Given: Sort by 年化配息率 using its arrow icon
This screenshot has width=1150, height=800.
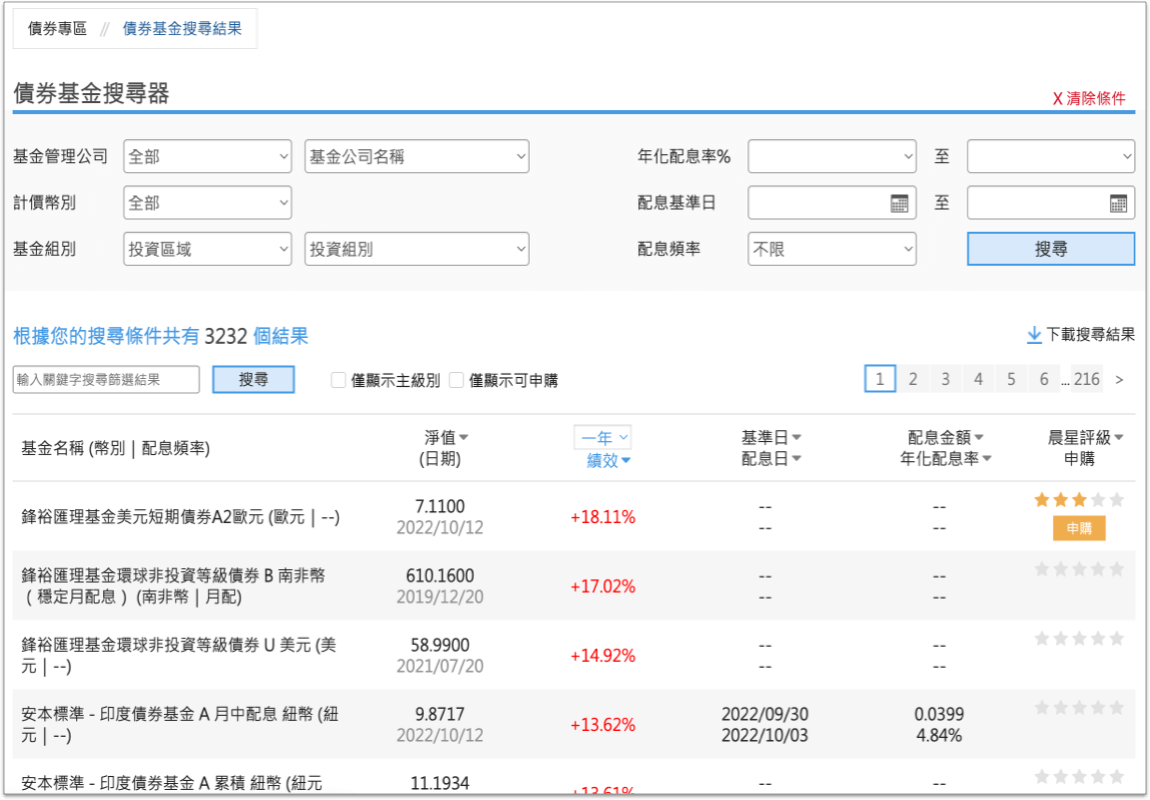Looking at the screenshot, I should 987,459.
